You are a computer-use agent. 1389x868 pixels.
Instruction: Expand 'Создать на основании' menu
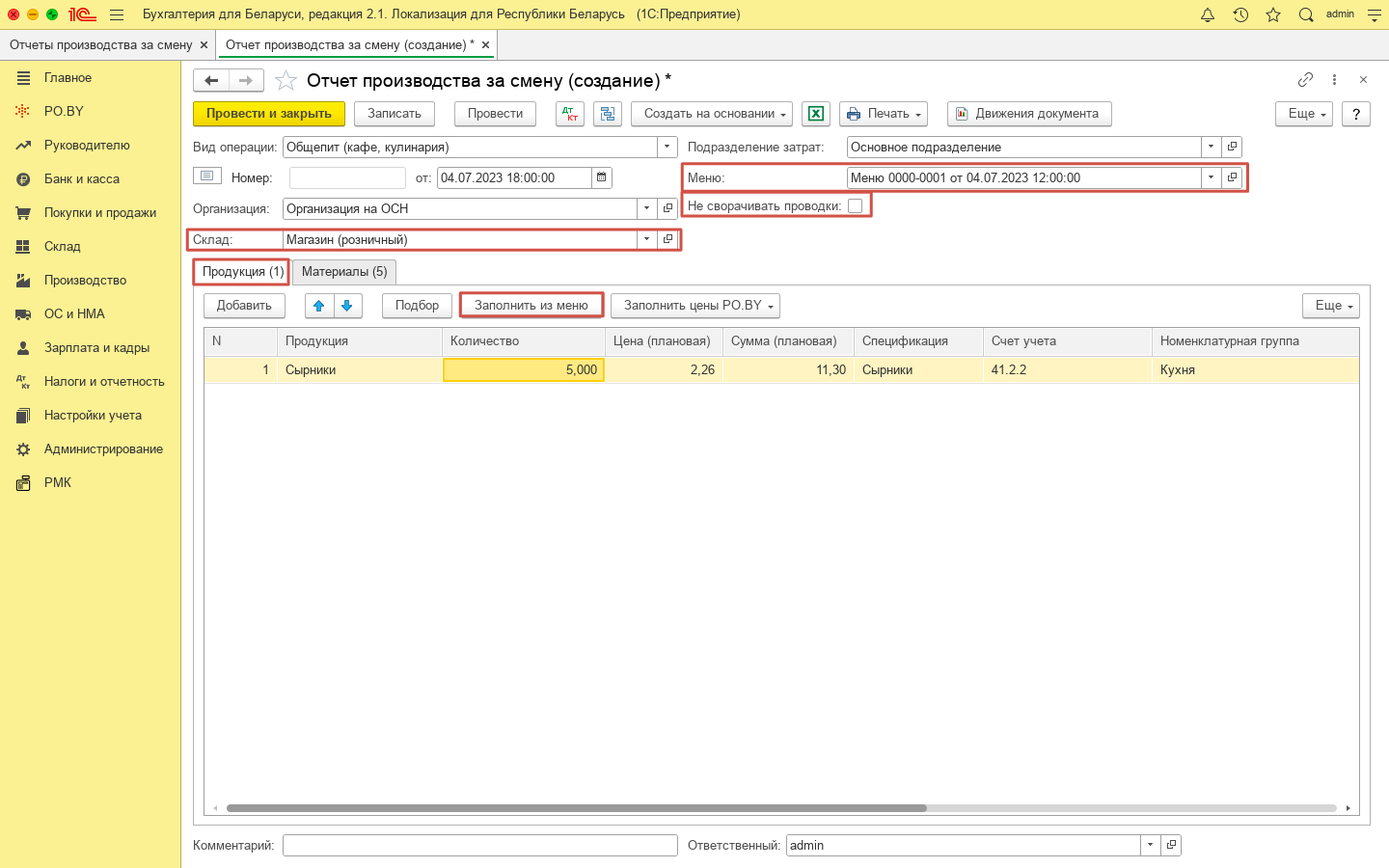coord(712,114)
